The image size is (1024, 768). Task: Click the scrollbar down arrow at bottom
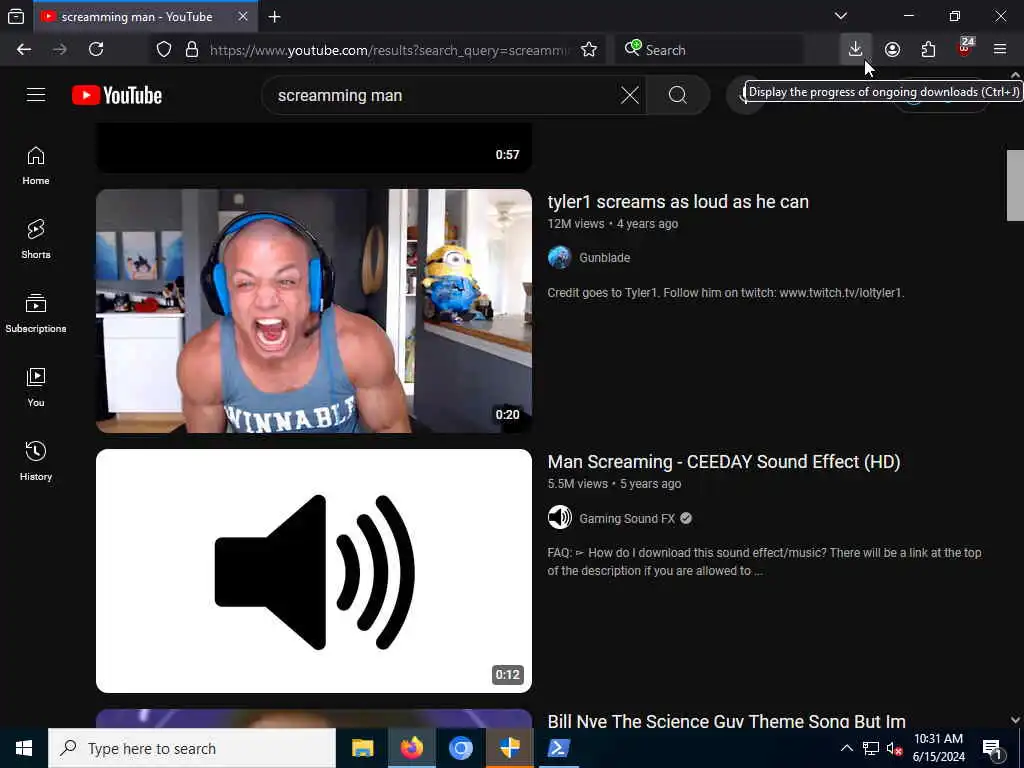[1015, 720]
